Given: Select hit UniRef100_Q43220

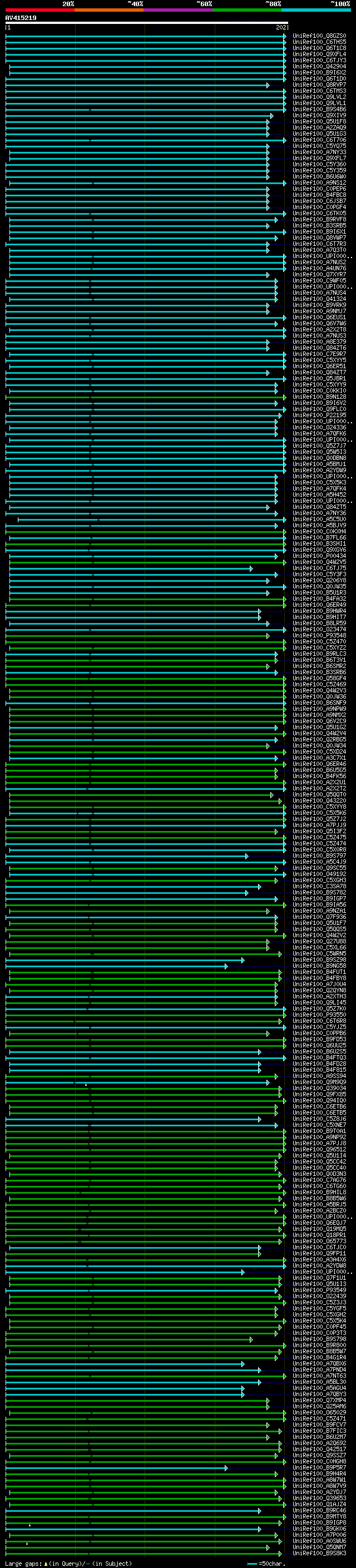Looking at the screenshot, I should tap(319, 800).
